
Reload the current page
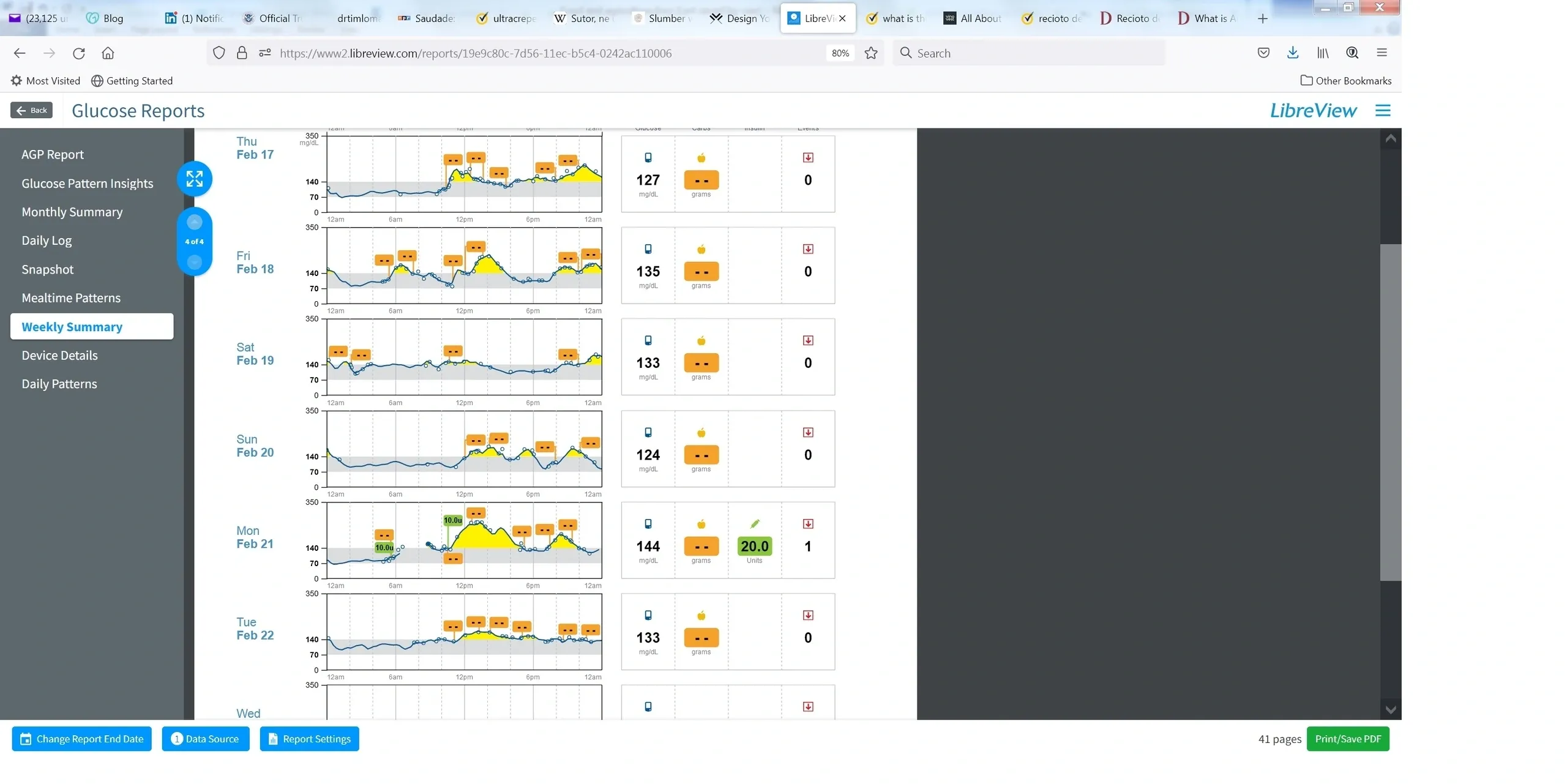(78, 53)
